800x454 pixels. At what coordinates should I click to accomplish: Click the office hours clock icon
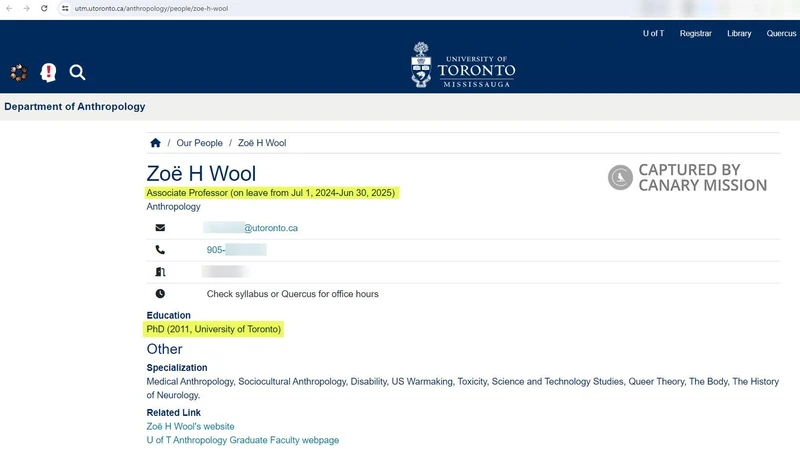pyautogui.click(x=160, y=293)
